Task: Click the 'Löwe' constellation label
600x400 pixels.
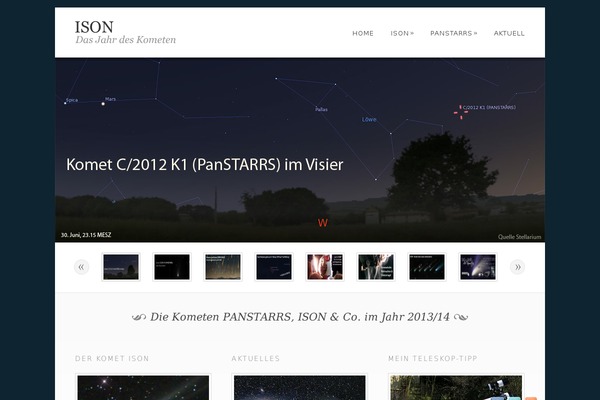Action: (x=369, y=119)
